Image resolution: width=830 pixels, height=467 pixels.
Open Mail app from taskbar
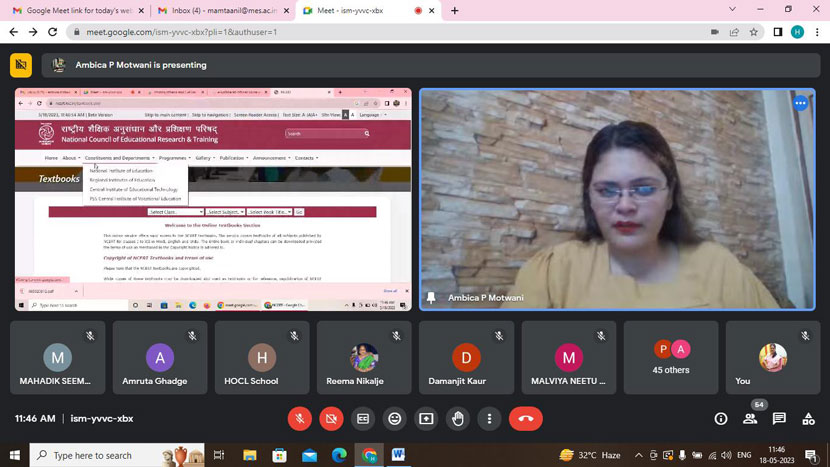(x=309, y=455)
